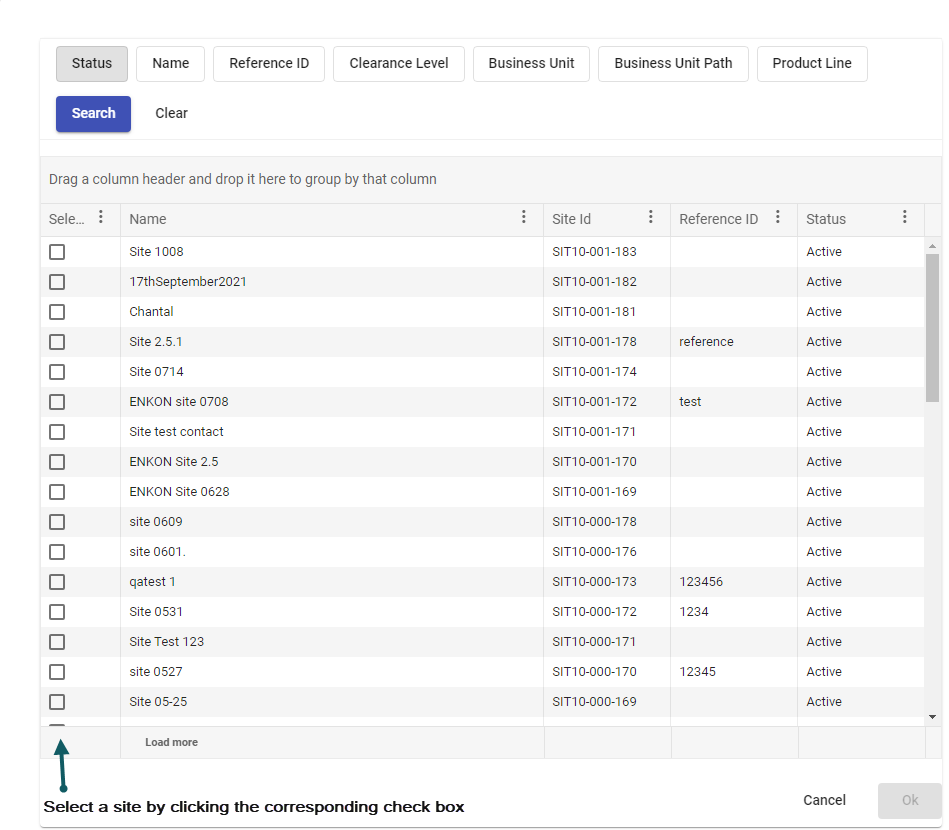Viewport: 949px width, 830px height.
Task: Open the Status column options menu
Action: [905, 218]
